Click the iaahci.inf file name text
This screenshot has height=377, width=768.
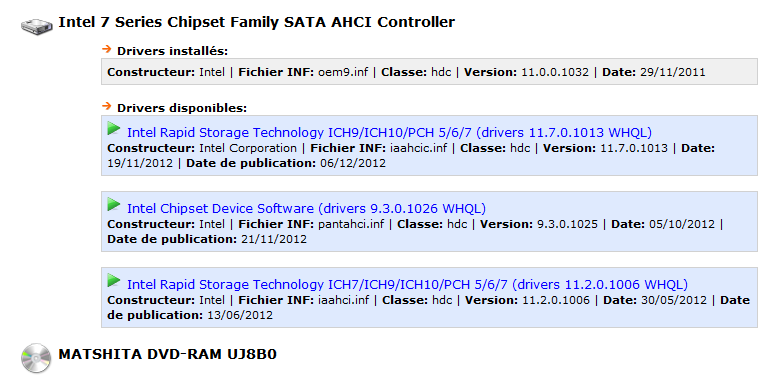coord(344,300)
